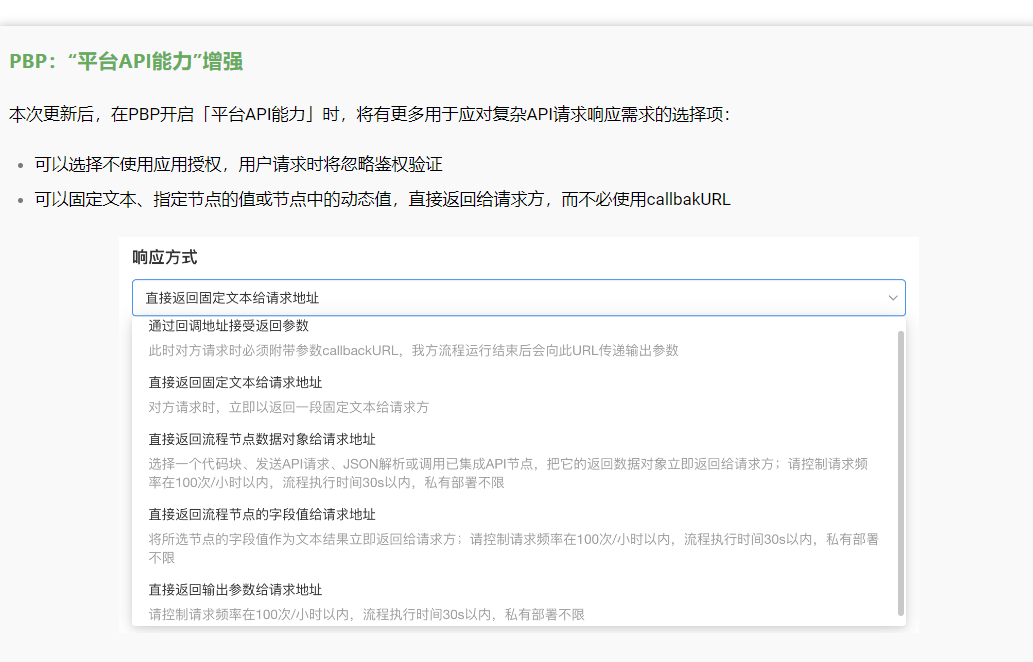This screenshot has width=1033, height=662.
Task: Select 直接返回流程节点数据对象给请求地址 option
Action: coord(262,439)
